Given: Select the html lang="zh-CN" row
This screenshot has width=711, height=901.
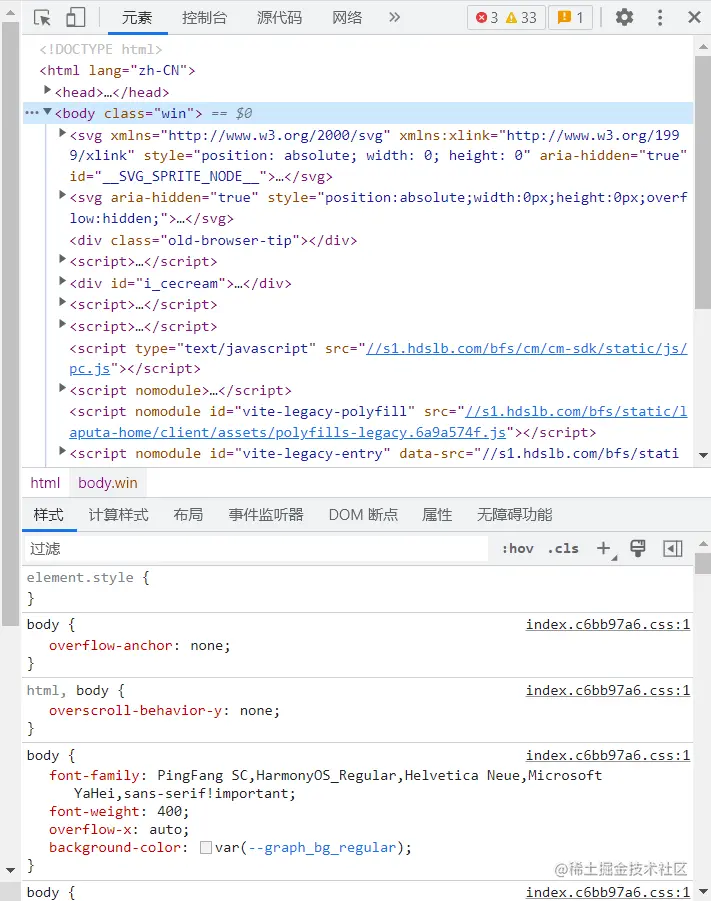Looking at the screenshot, I should (x=117, y=71).
